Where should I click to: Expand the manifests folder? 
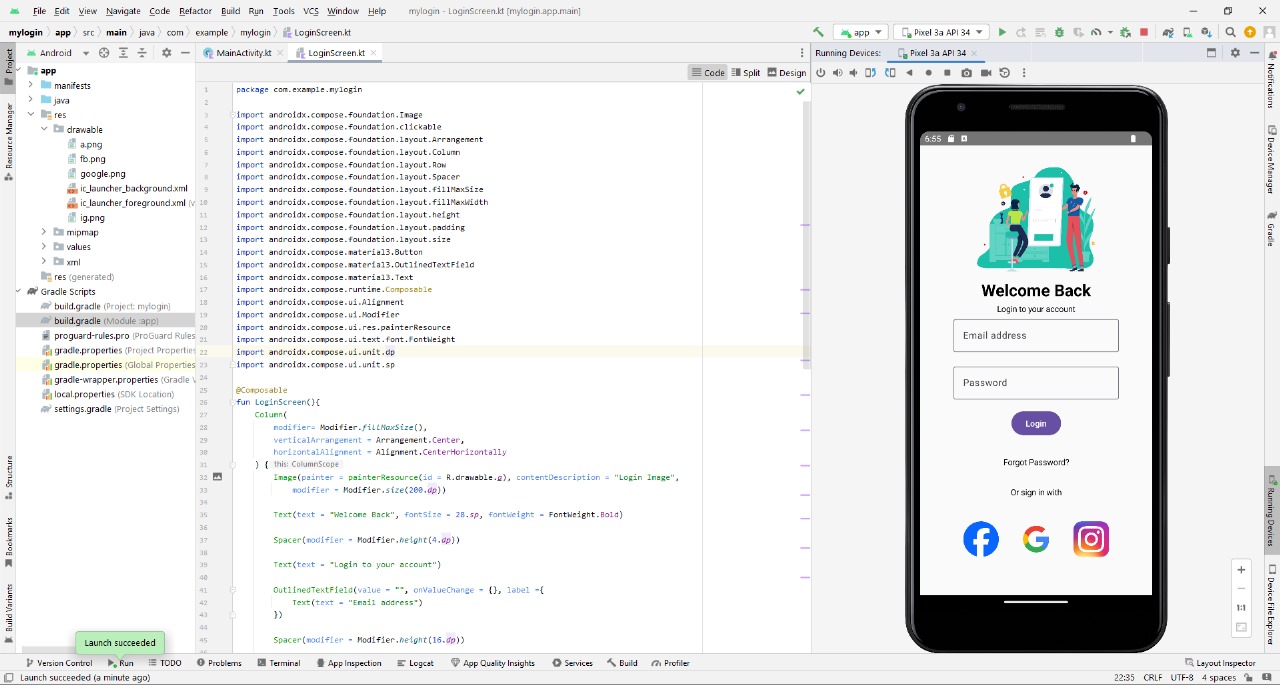pyautogui.click(x=31, y=85)
